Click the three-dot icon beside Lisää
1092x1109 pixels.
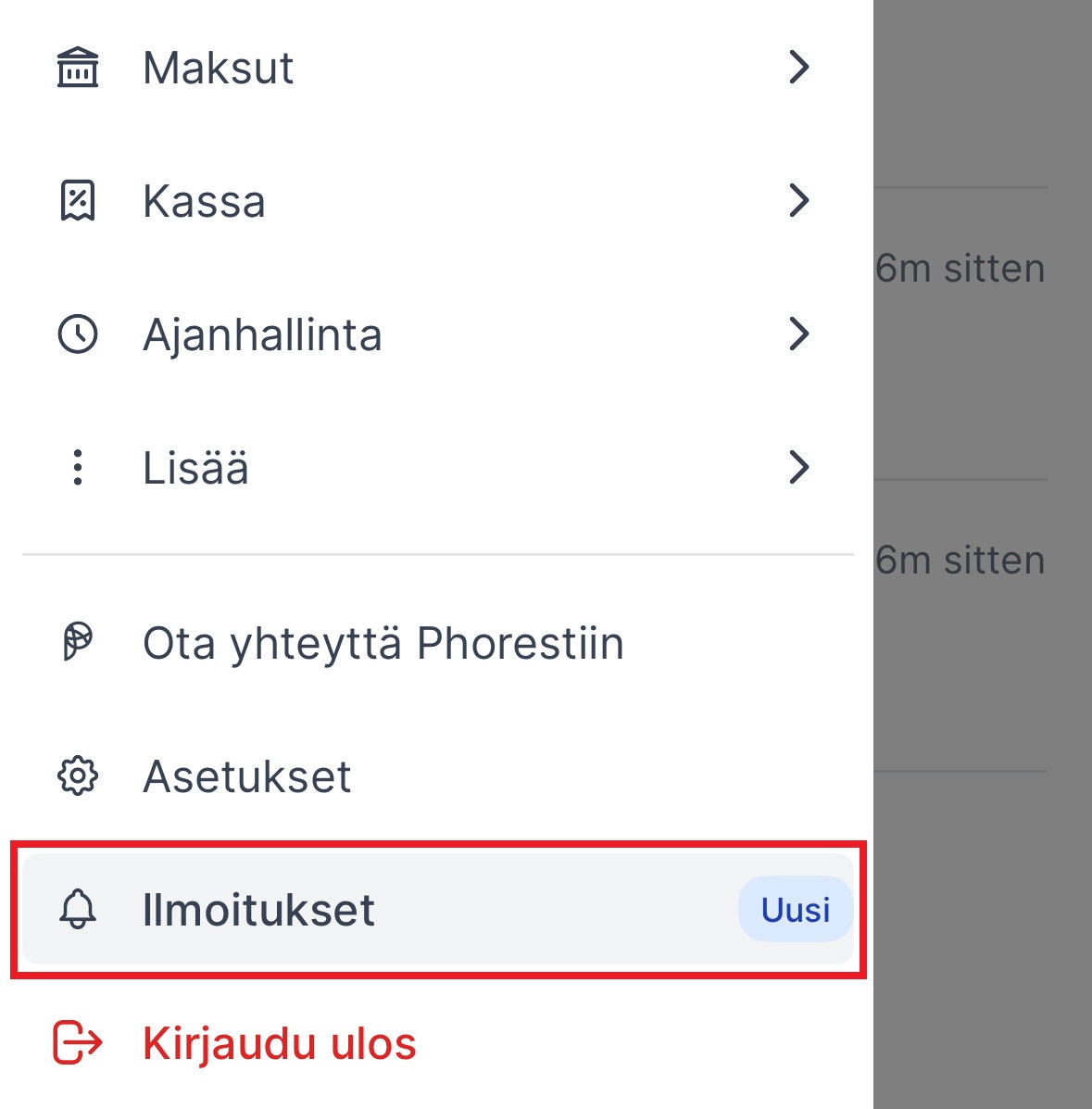pyautogui.click(x=78, y=468)
